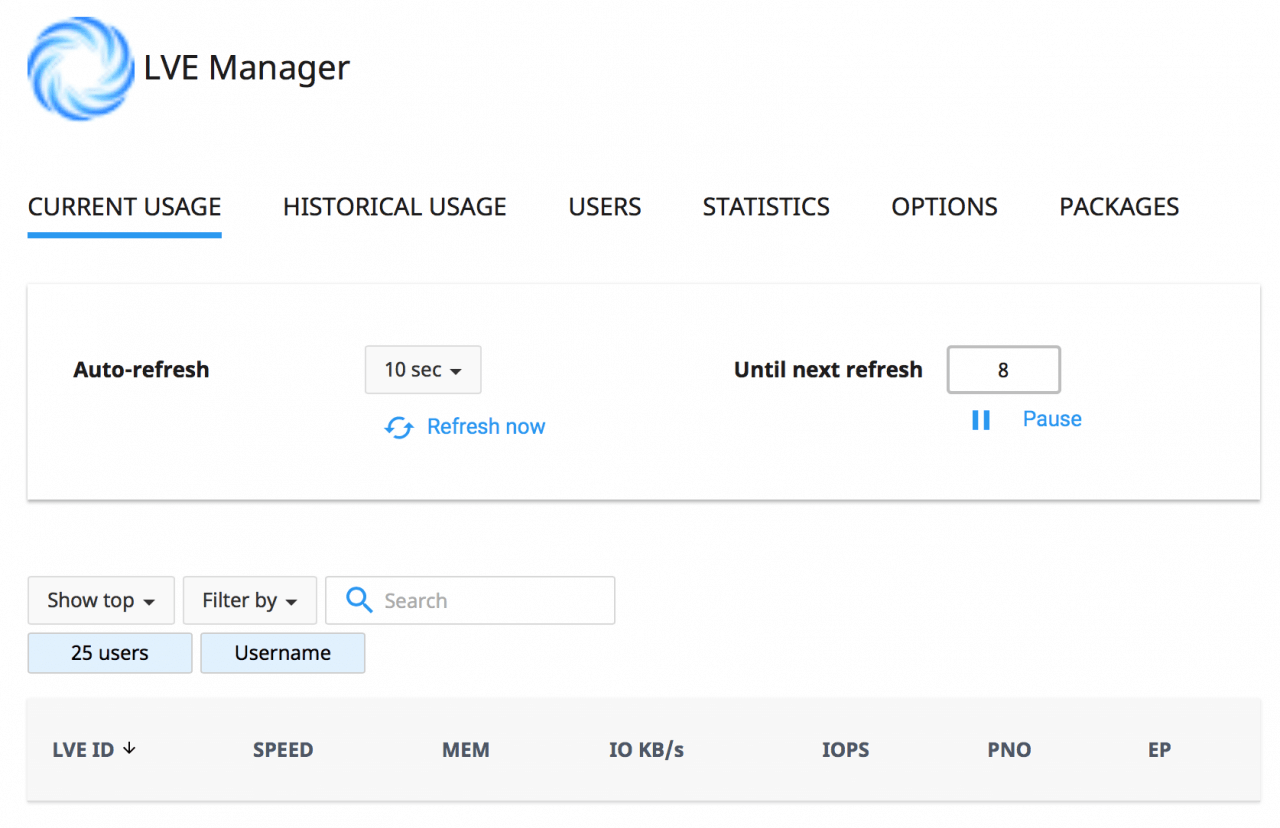Sort by the EP column header
The width and height of the screenshot is (1280, 828).
click(1159, 749)
